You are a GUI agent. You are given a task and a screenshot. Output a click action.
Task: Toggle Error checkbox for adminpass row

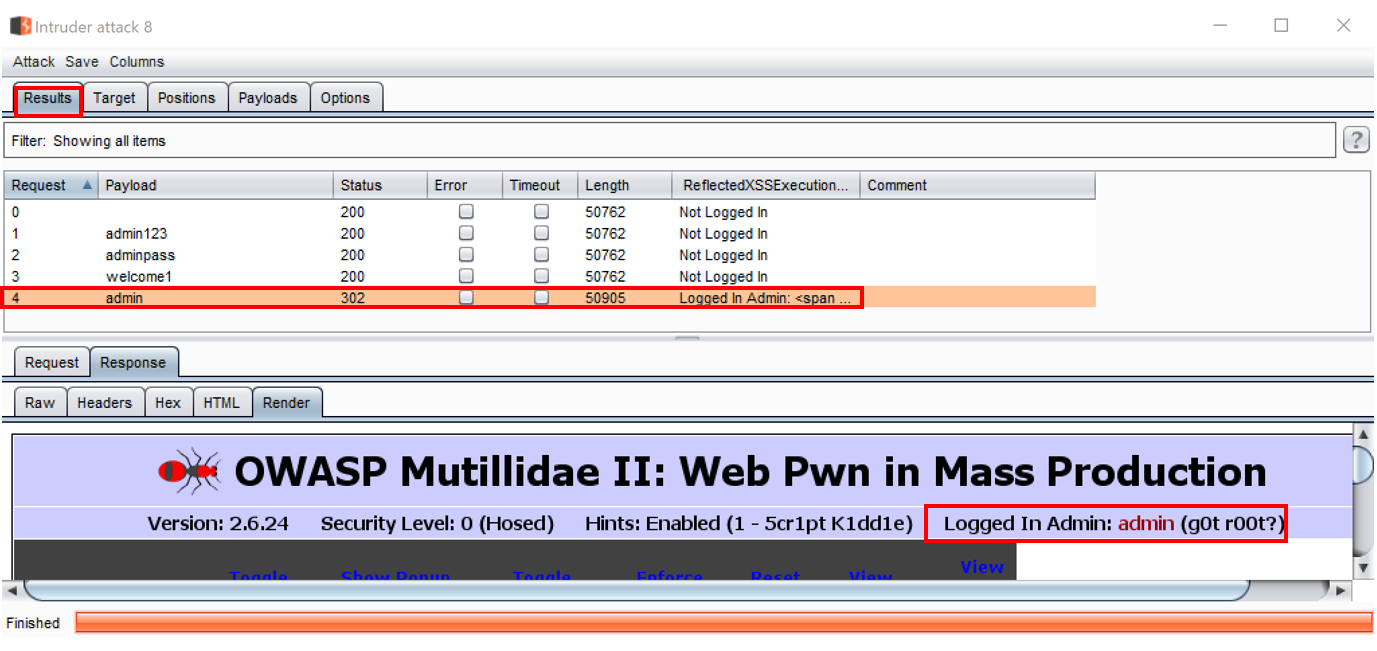(466, 255)
